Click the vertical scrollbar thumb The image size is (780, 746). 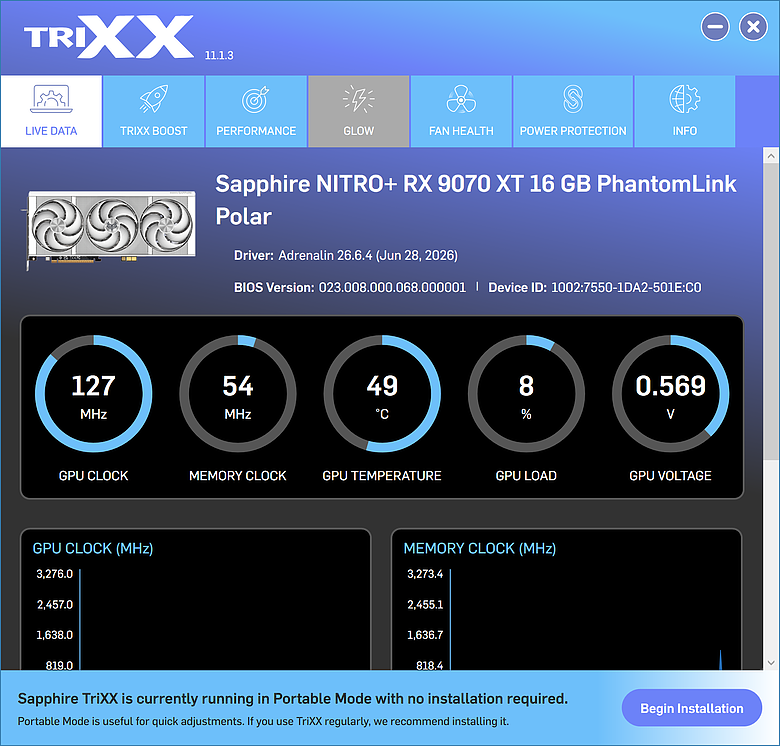pos(771,312)
